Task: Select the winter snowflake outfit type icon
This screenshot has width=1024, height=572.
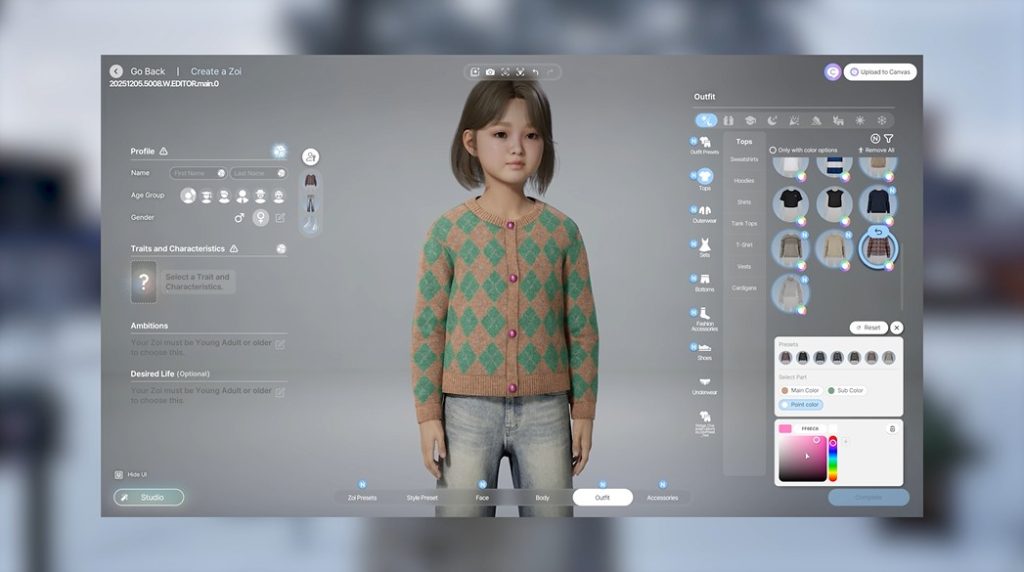Action: [880, 120]
